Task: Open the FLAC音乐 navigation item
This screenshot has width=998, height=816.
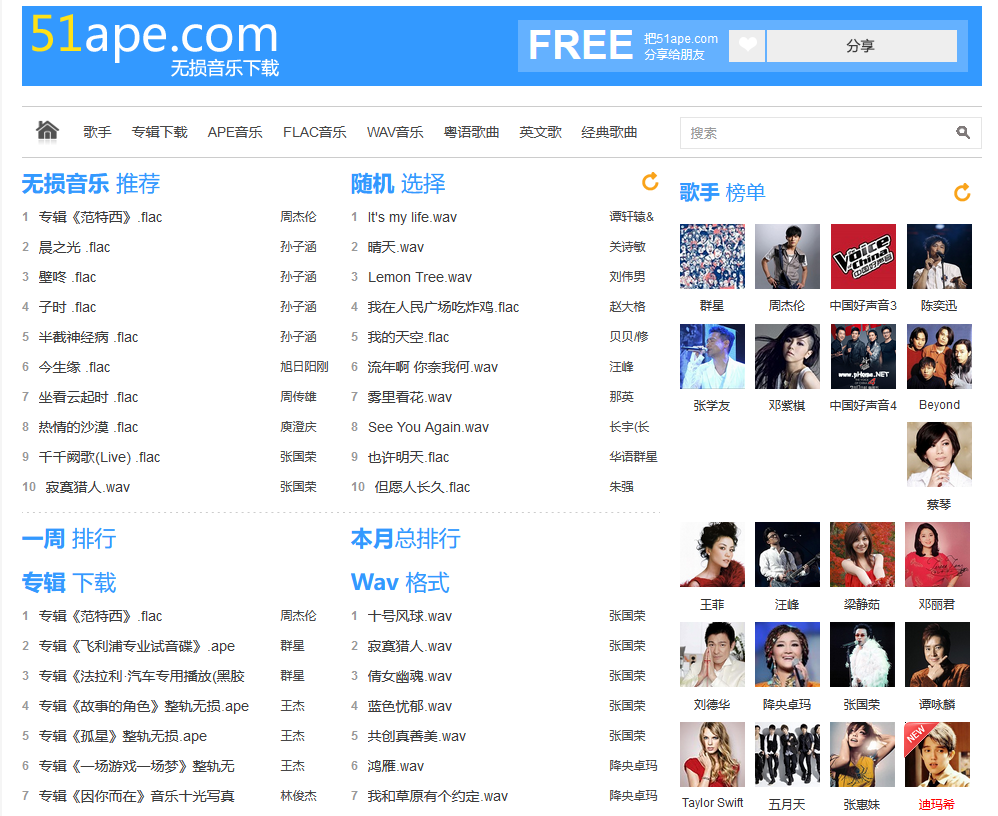Action: coord(315,131)
